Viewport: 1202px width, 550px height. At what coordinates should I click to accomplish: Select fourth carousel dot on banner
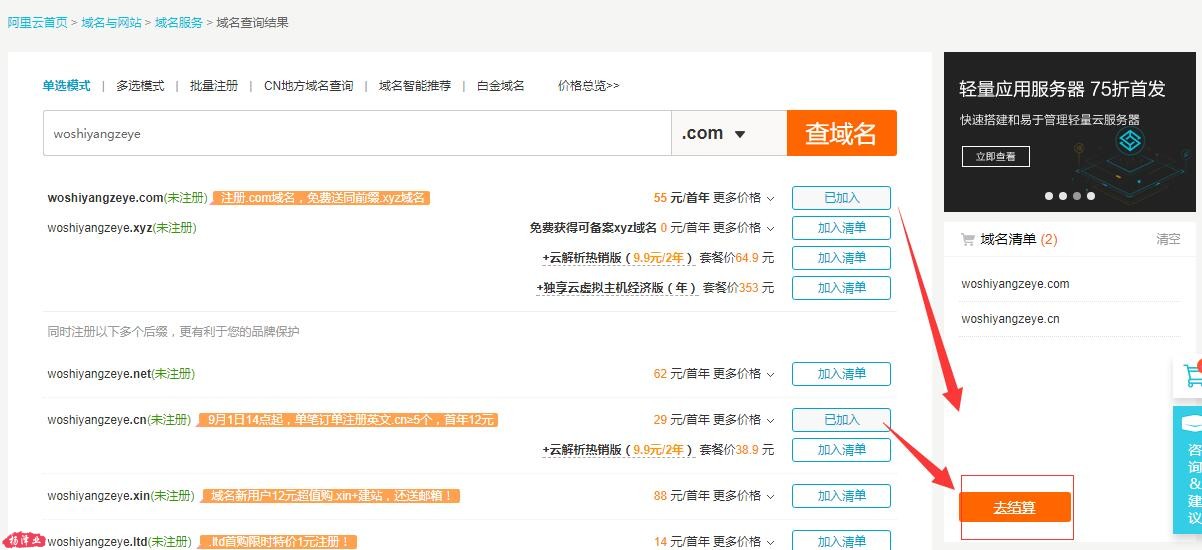[1091, 196]
